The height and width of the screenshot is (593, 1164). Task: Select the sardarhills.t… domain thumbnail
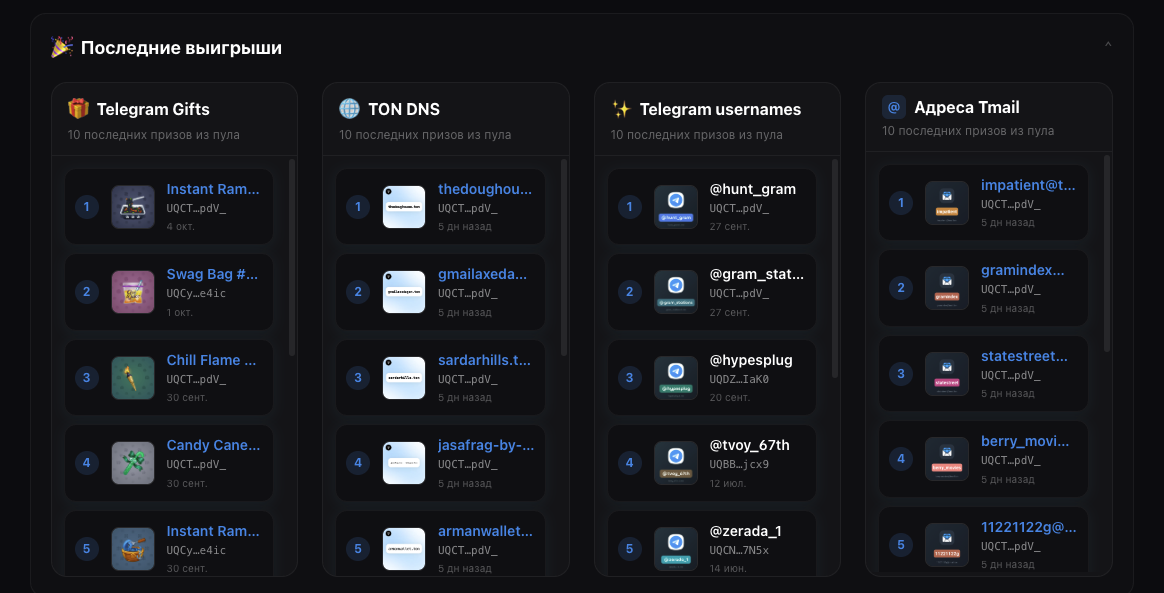click(x=404, y=378)
